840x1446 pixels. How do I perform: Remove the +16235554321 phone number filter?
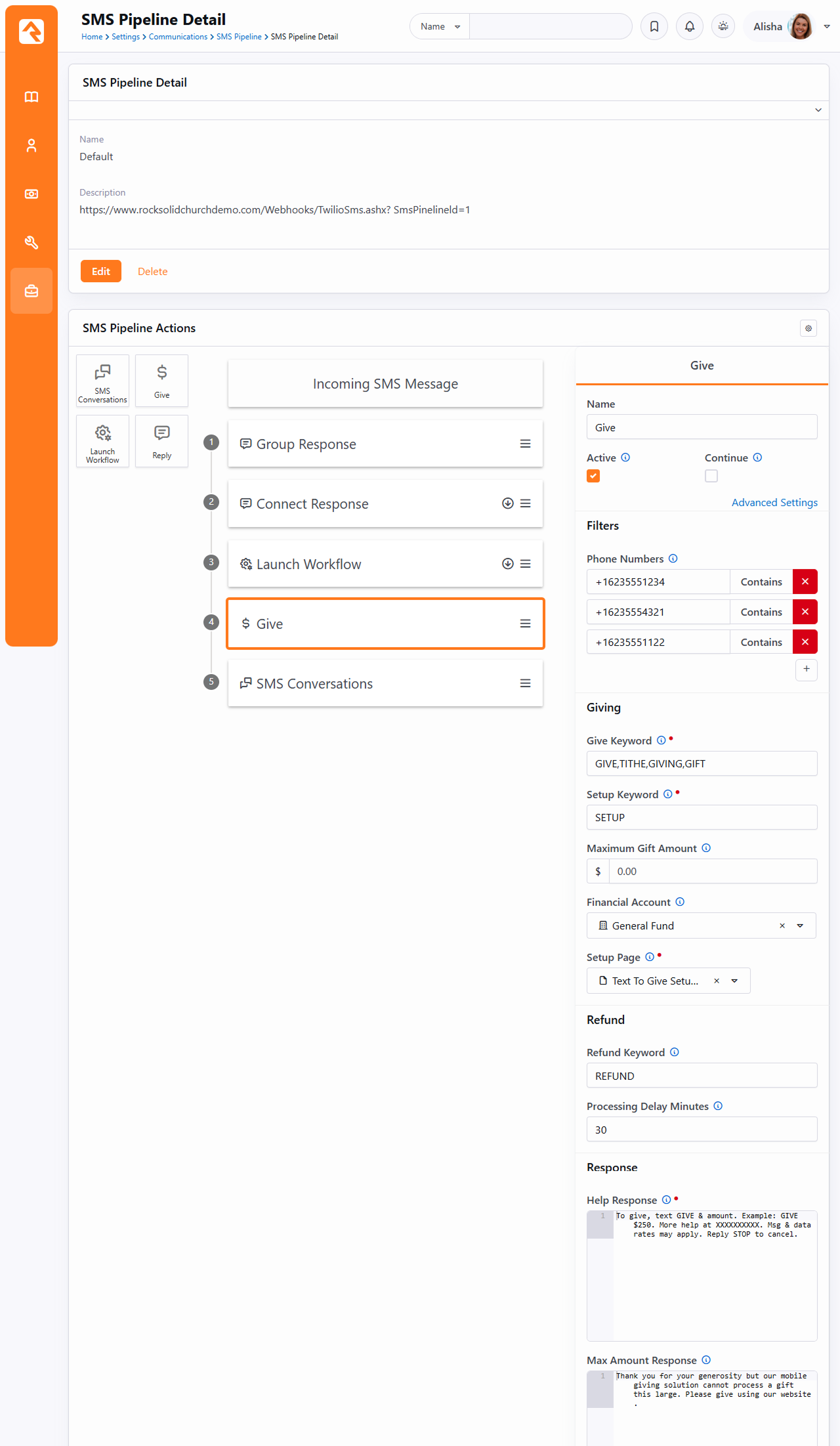coord(805,612)
